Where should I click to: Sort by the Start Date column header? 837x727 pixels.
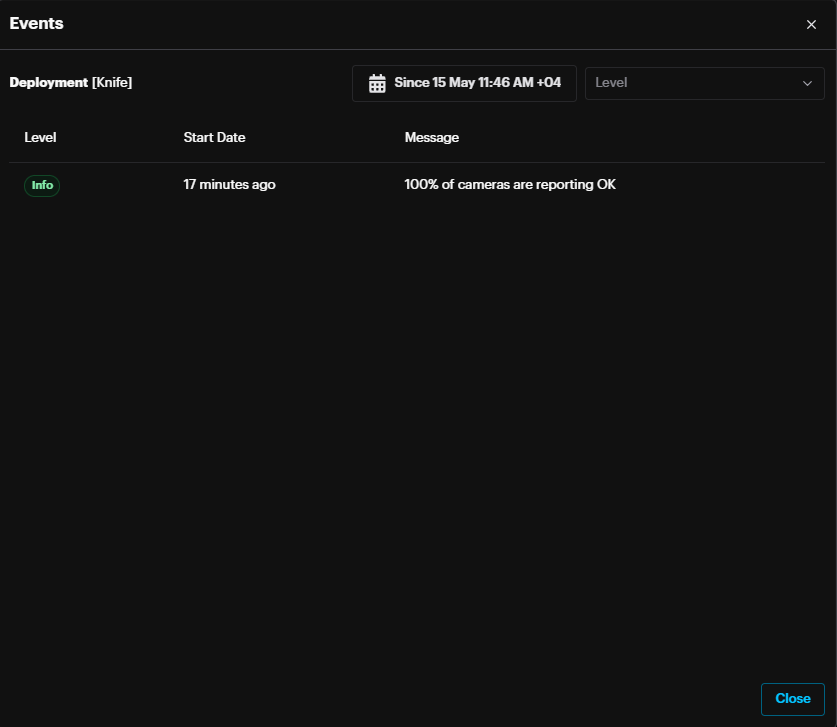214,137
